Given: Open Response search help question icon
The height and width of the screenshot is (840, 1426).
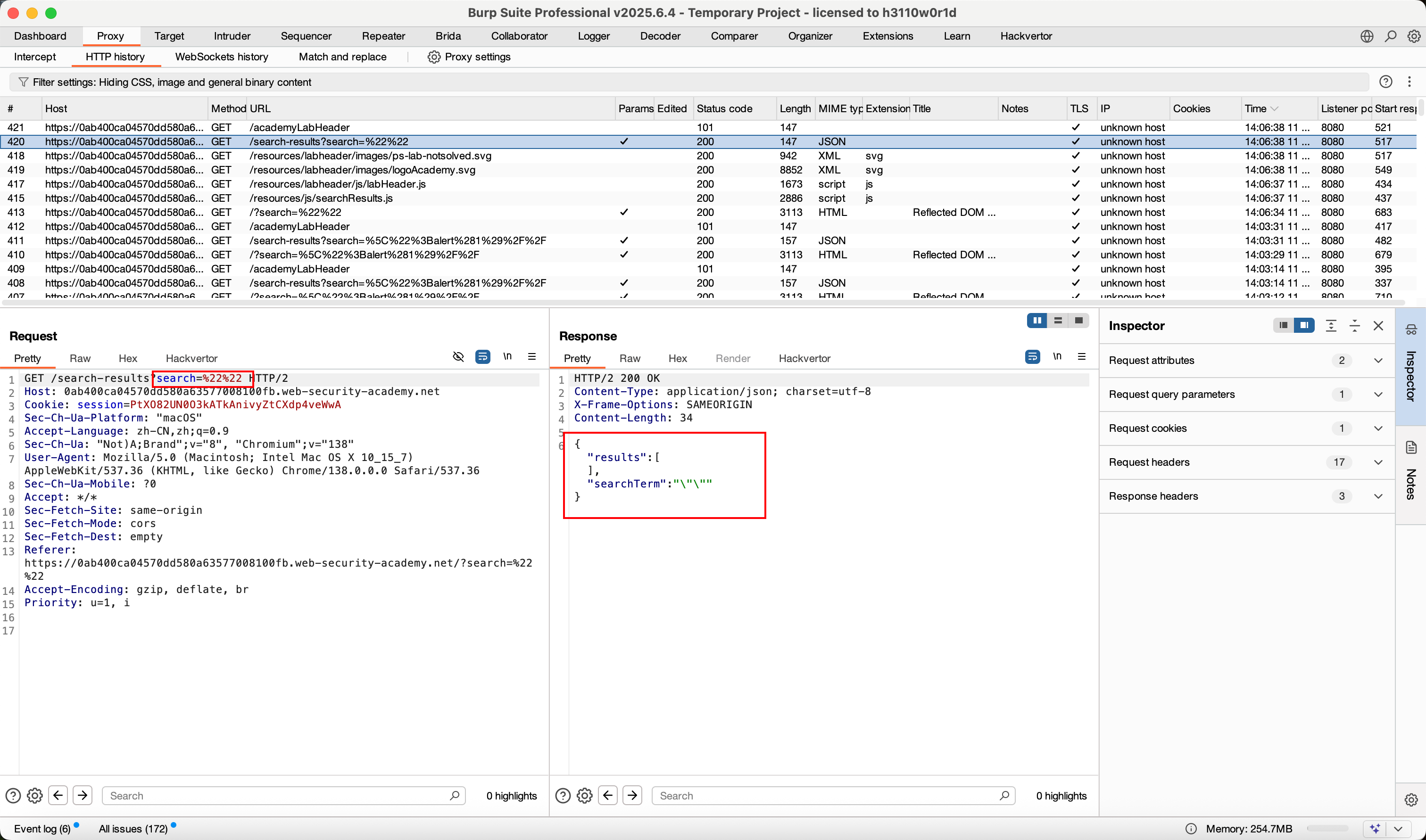Looking at the screenshot, I should 563,796.
